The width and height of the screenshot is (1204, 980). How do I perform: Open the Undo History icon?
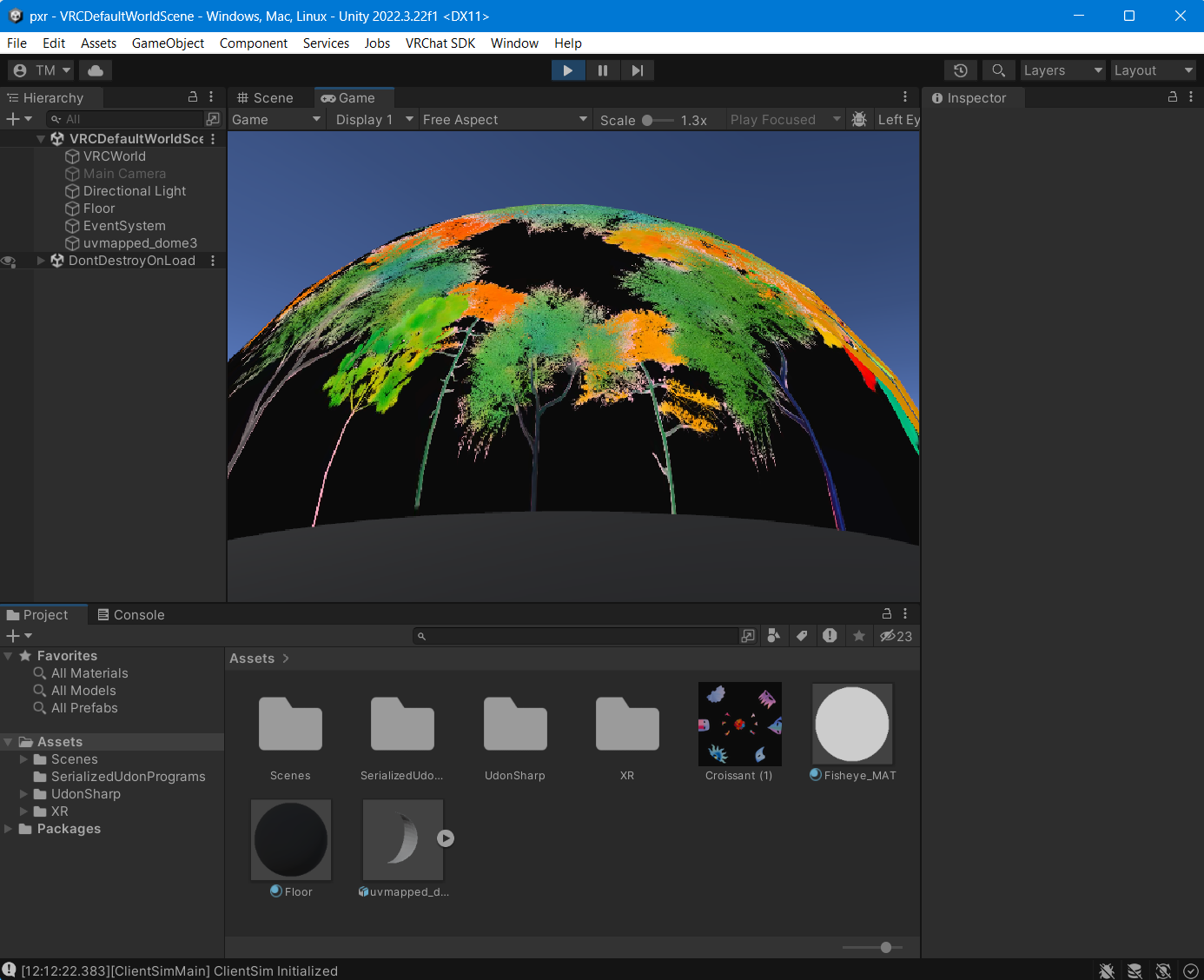click(x=961, y=70)
